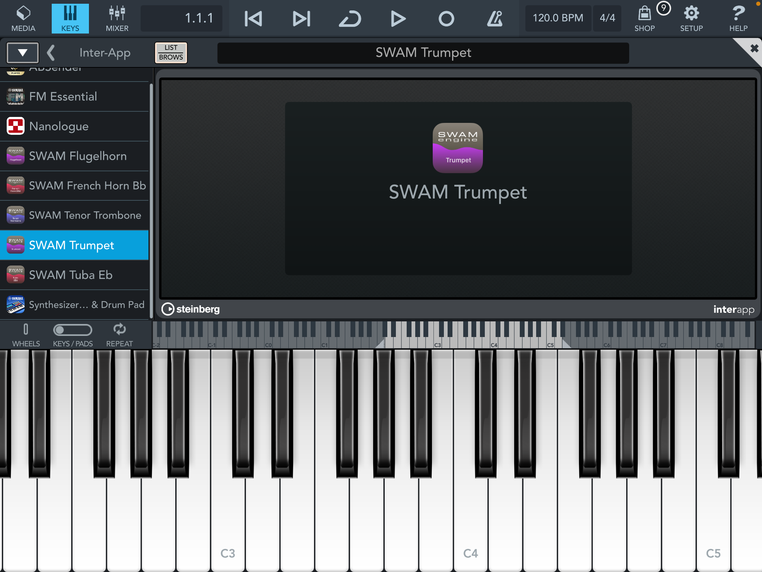Screen dimensions: 762x572
Task: Click the List/Brows view button
Action: click(x=171, y=52)
